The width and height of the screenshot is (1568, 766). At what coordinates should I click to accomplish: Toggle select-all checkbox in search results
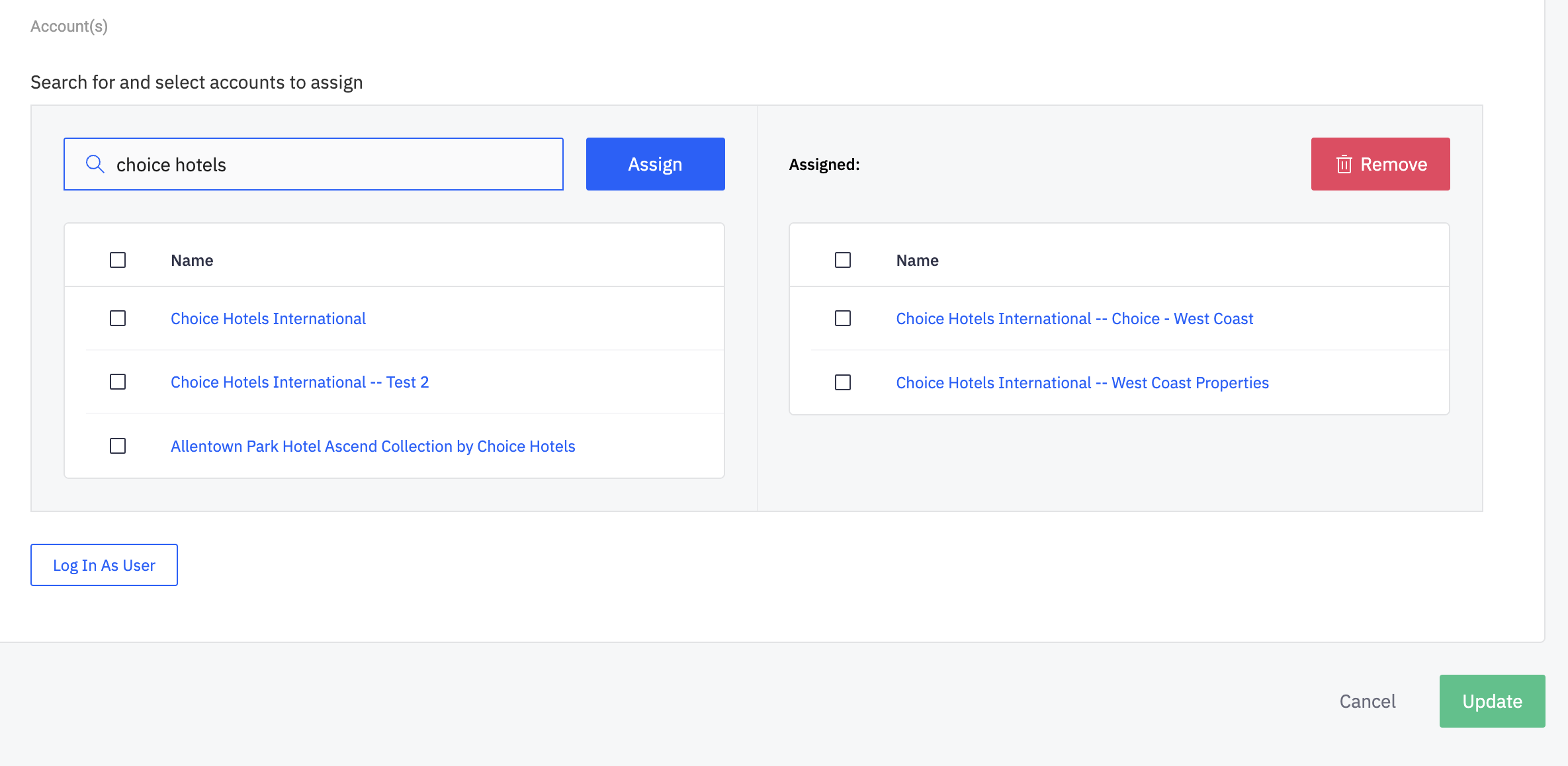point(118,260)
